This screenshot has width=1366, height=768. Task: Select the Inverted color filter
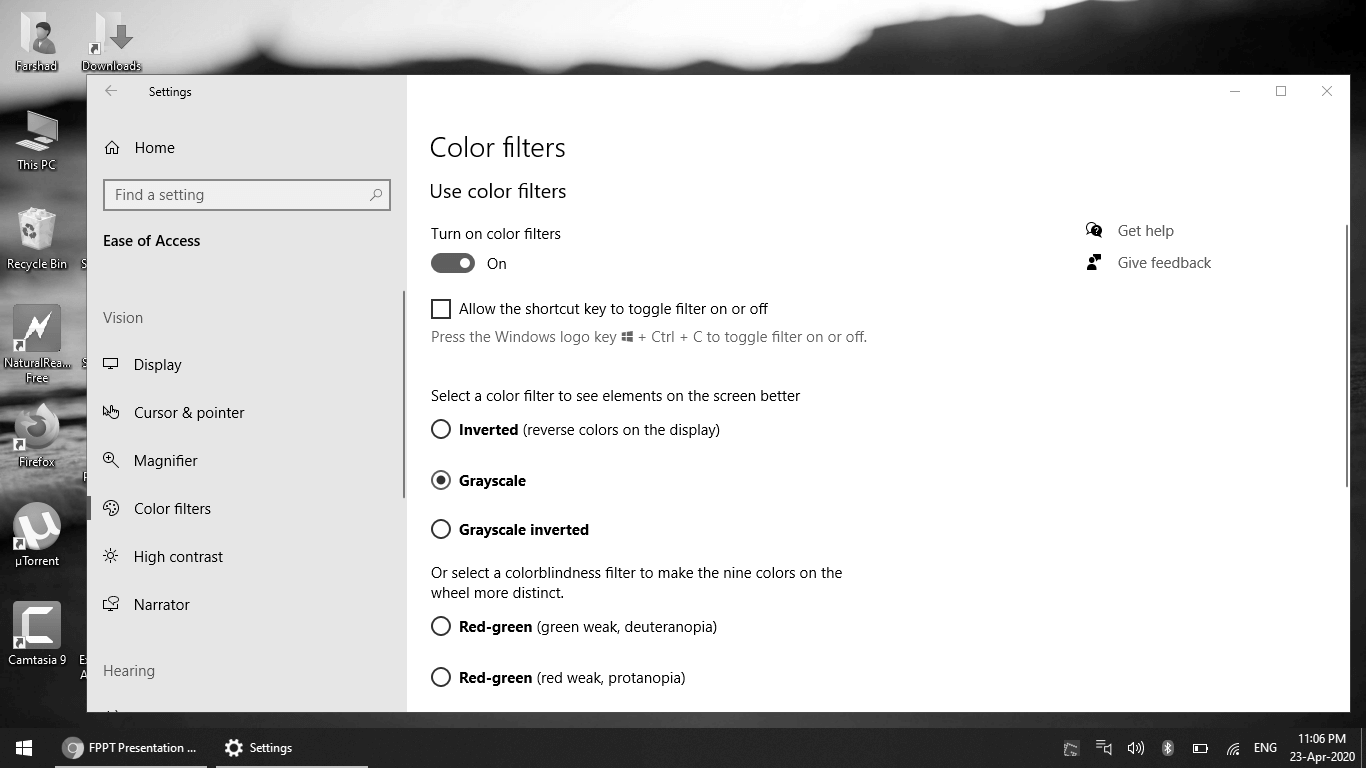(441, 430)
